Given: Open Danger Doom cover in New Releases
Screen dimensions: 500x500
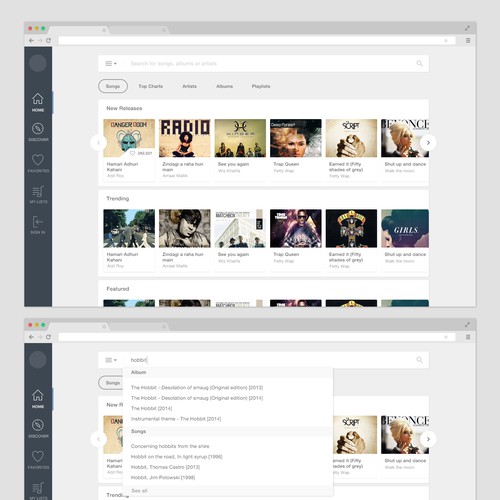Looking at the screenshot, I should tap(129, 138).
